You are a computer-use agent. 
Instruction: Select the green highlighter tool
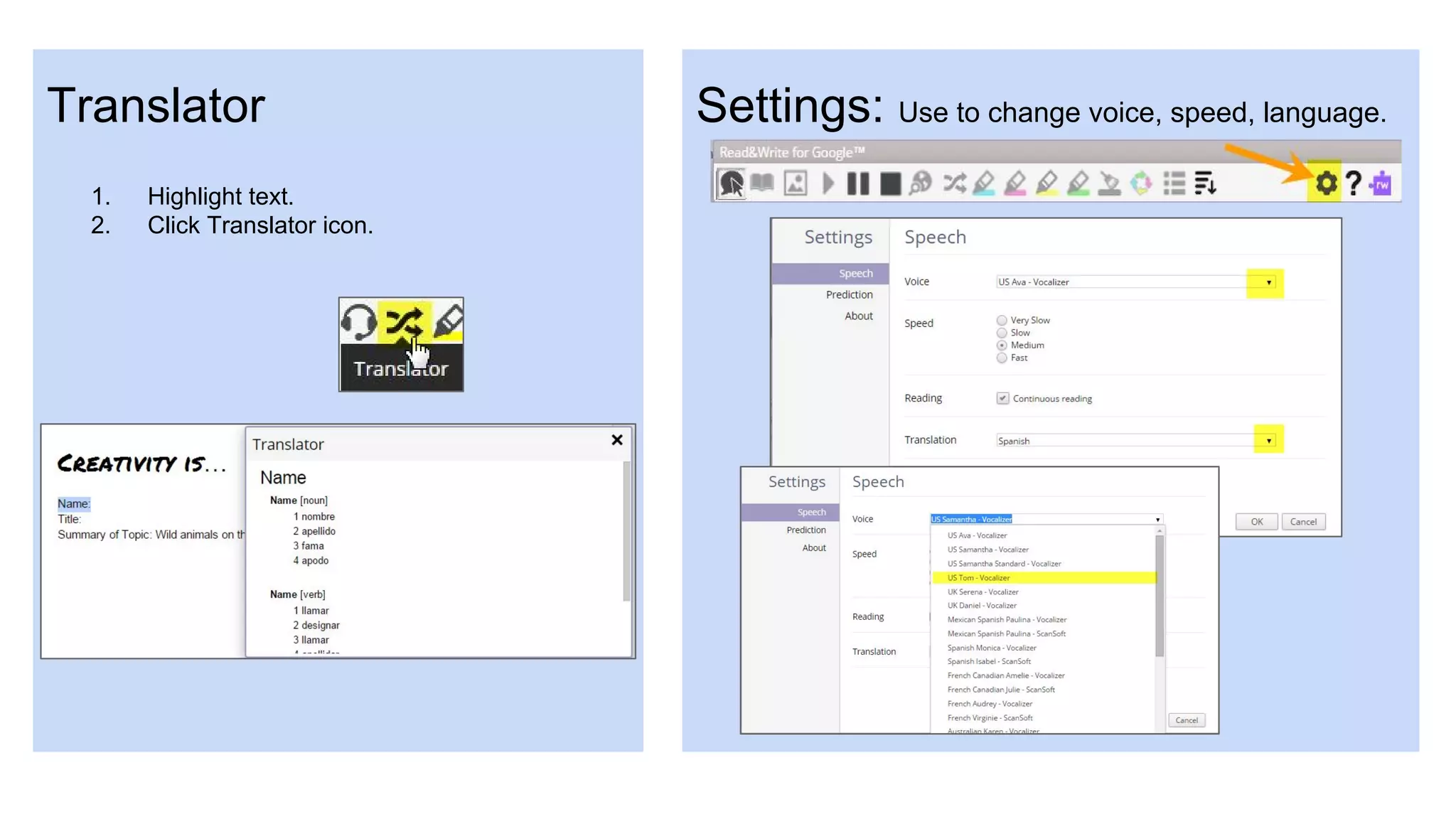pos(1078,183)
